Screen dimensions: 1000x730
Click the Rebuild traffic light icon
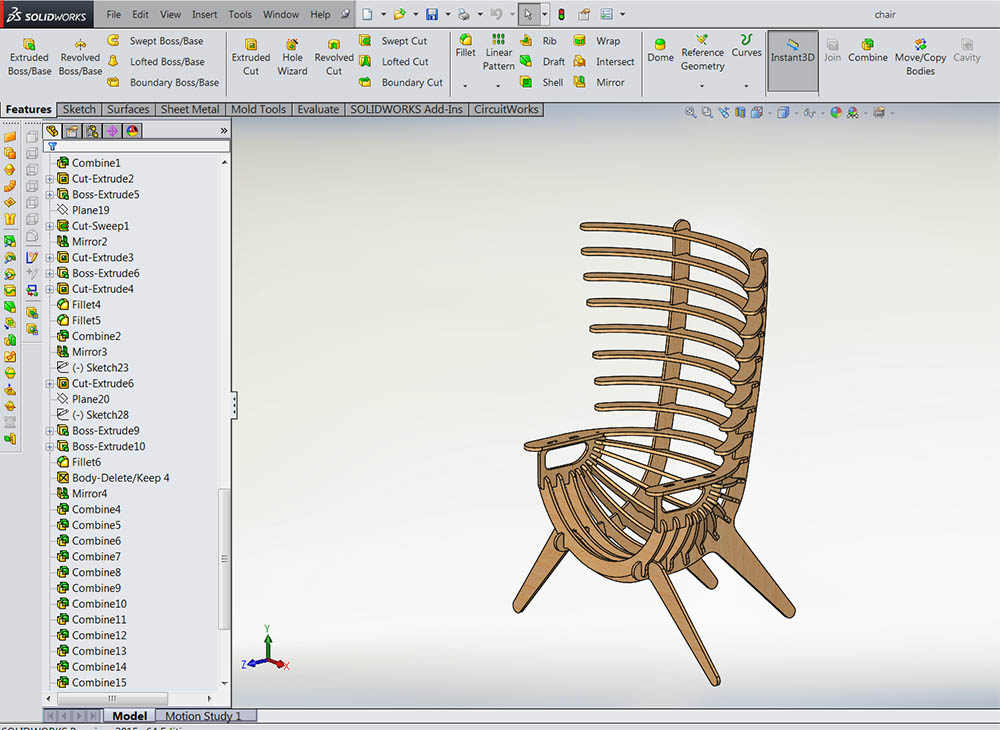[x=561, y=14]
